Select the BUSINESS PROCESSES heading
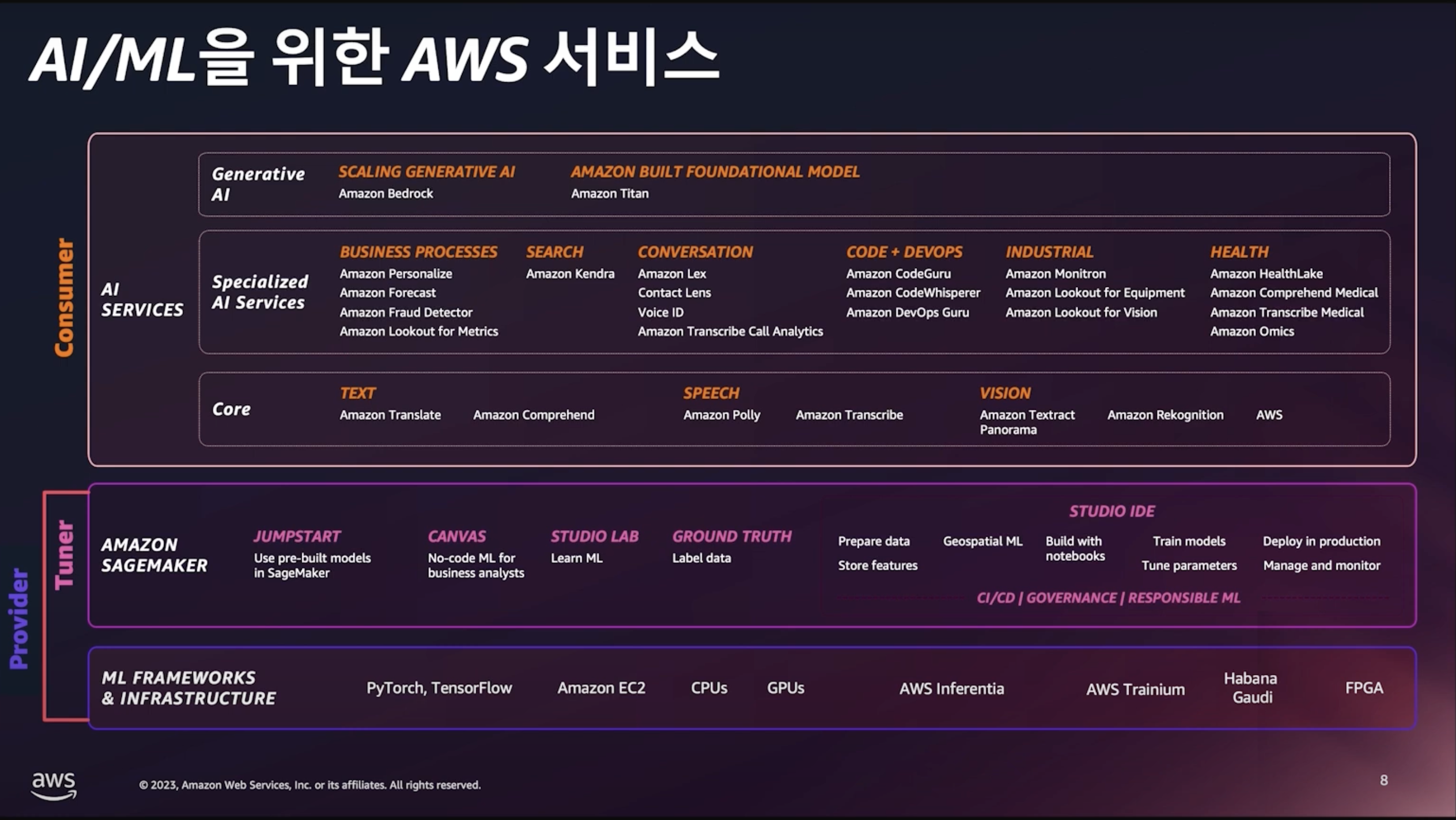This screenshot has width=1456, height=820. pyautogui.click(x=418, y=252)
